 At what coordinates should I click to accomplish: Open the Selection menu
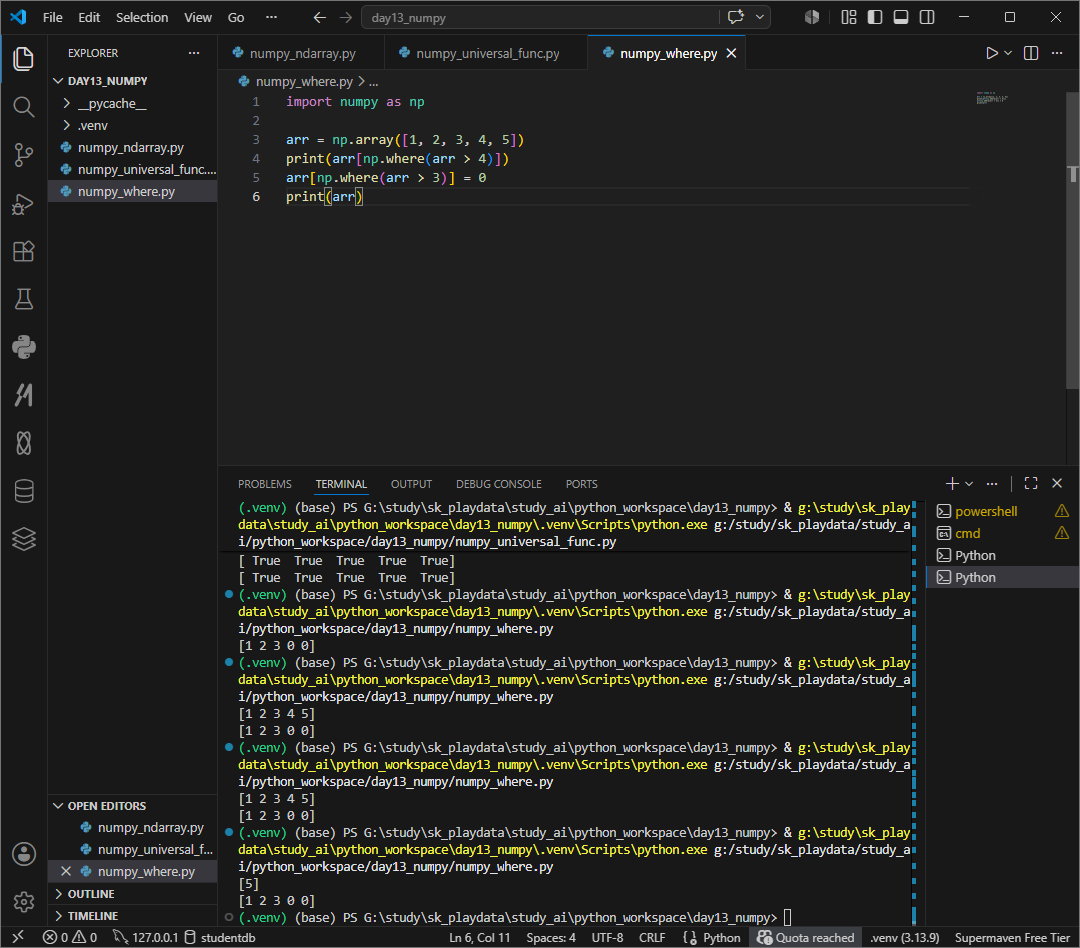click(x=142, y=17)
